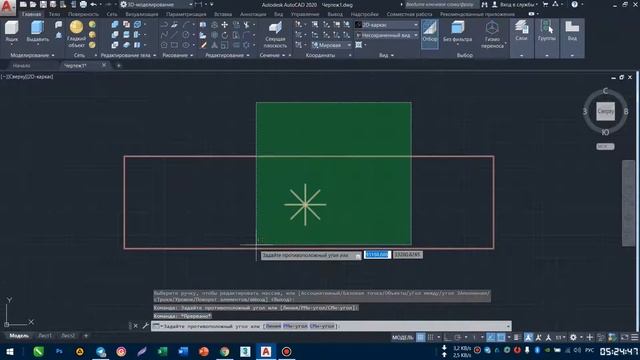
Task: Switch to the Лист1 layout tab
Action: click(45, 336)
